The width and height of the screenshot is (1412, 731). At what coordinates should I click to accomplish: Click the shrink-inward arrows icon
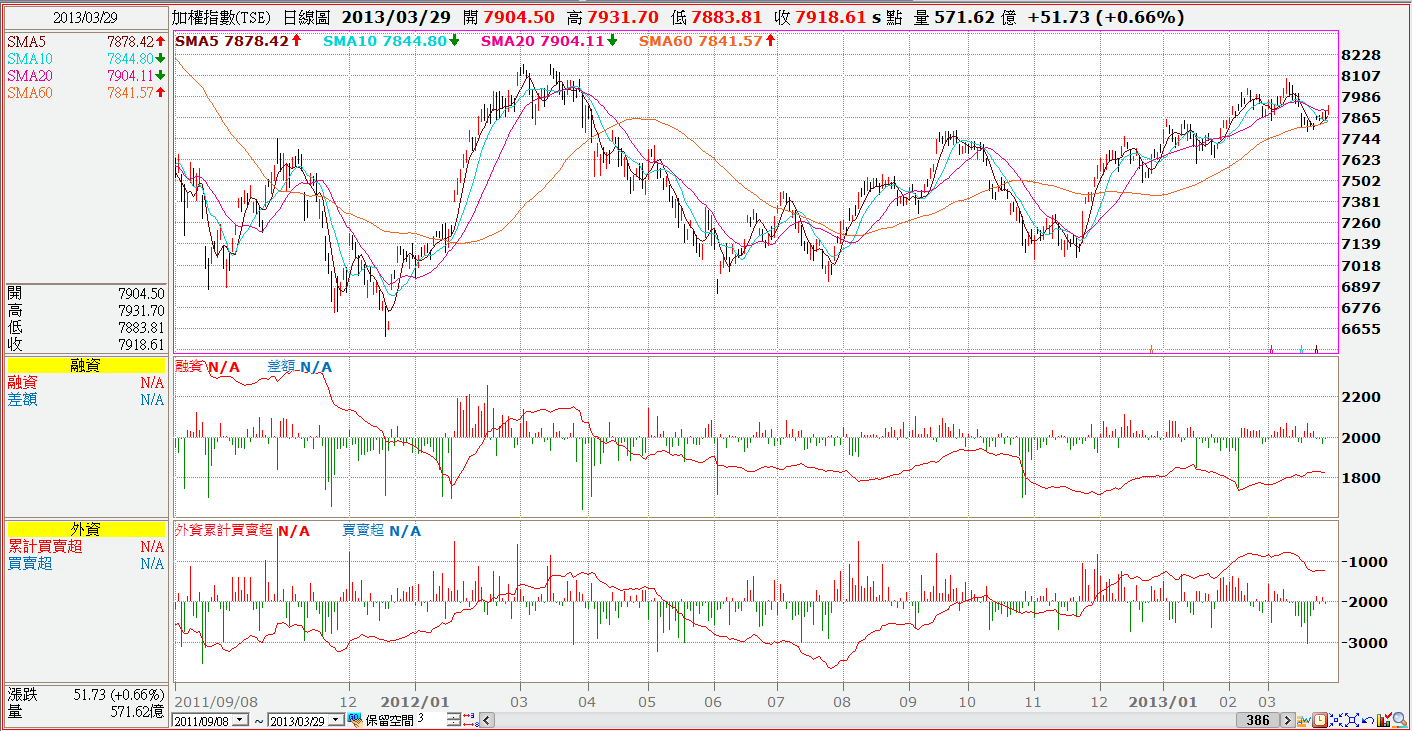(1336, 720)
